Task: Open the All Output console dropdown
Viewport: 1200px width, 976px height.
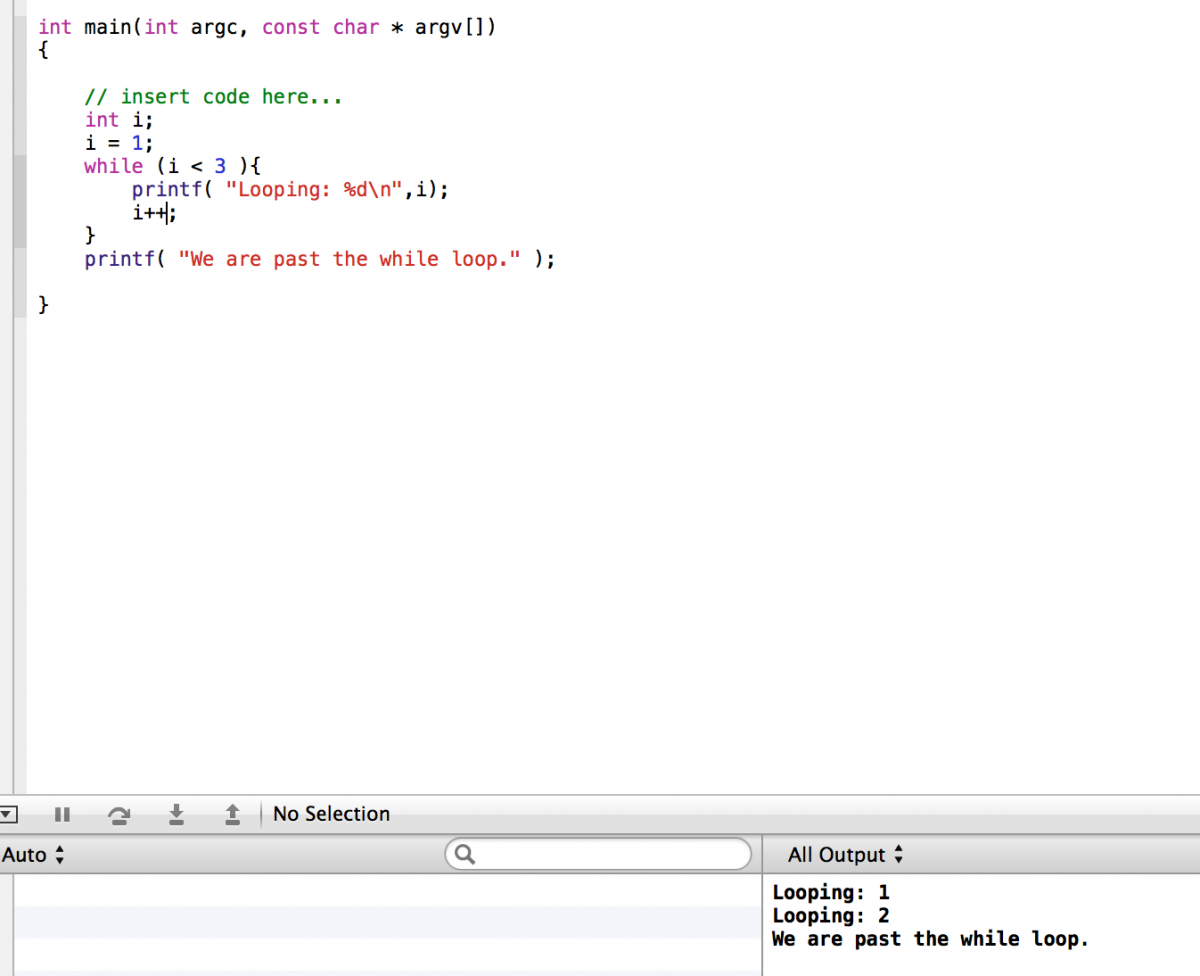Action: [845, 855]
